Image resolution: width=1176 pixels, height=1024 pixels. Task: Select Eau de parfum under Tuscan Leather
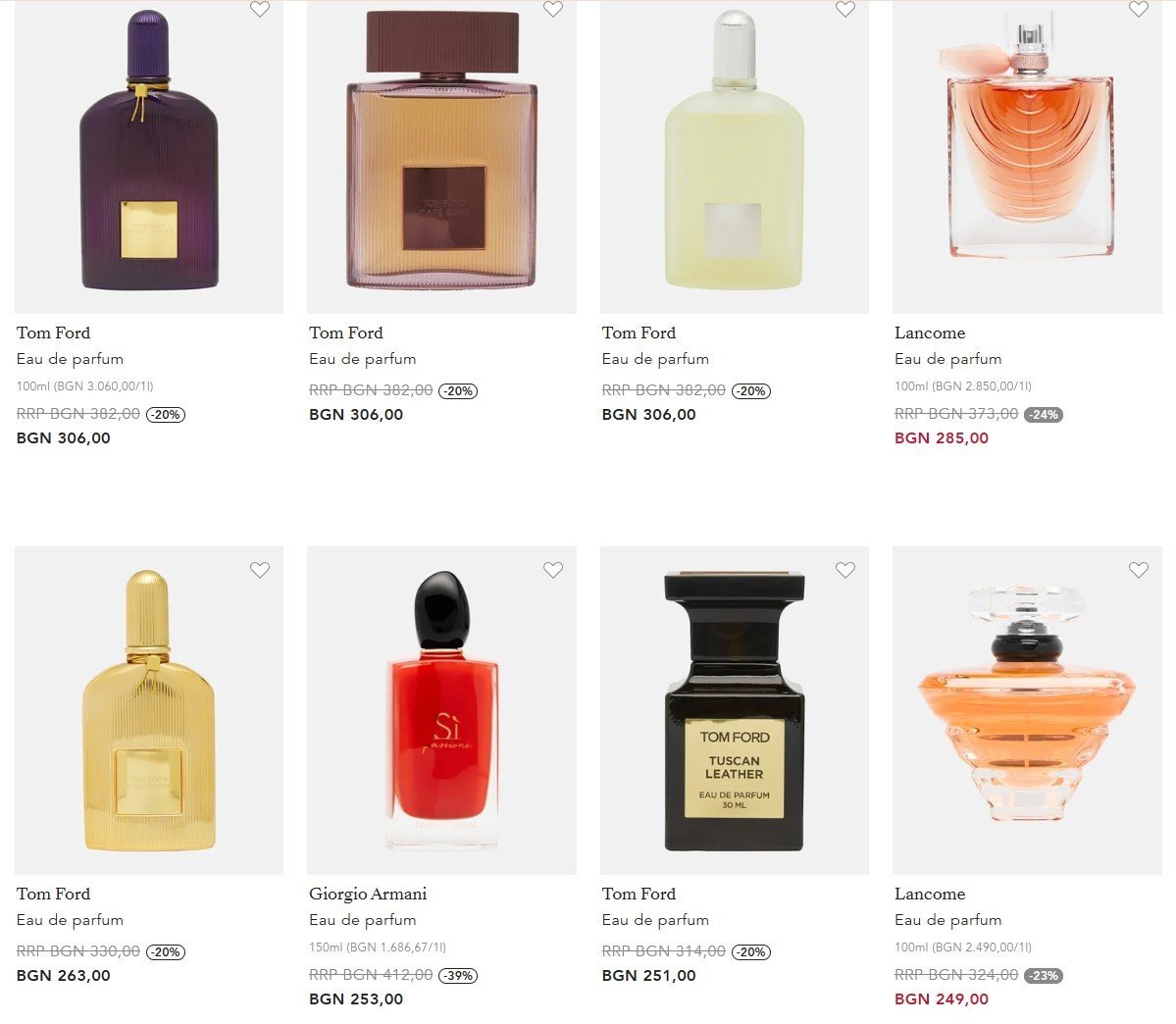tap(655, 920)
